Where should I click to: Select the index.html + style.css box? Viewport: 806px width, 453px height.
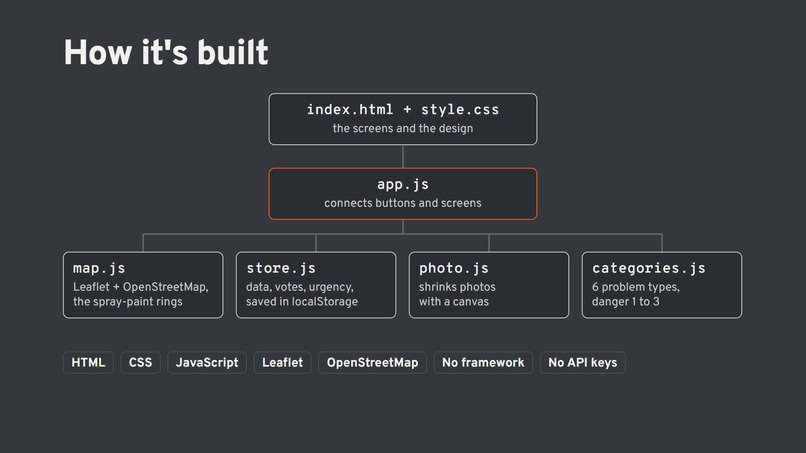point(402,119)
